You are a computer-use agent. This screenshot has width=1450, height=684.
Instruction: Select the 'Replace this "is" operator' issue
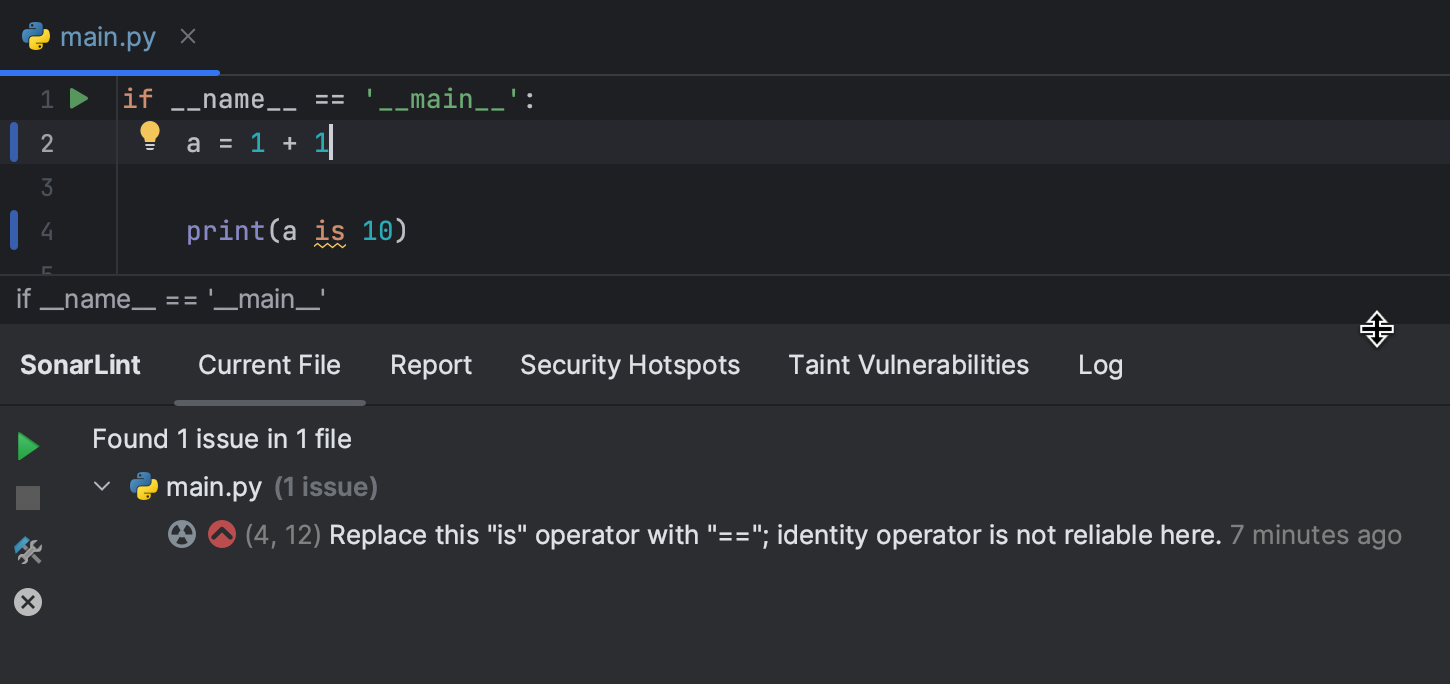[x=775, y=535]
